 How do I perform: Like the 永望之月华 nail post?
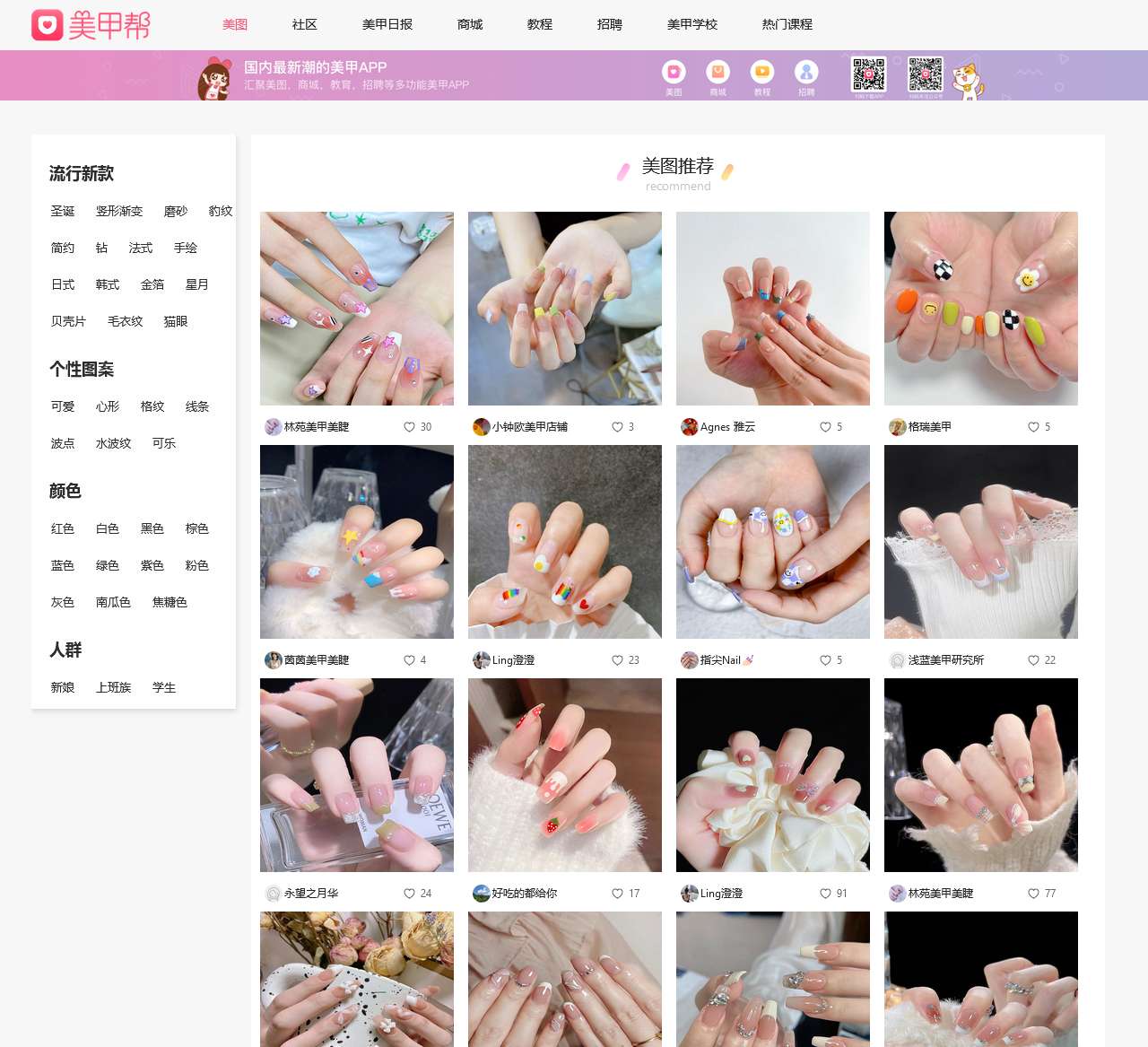click(x=409, y=894)
